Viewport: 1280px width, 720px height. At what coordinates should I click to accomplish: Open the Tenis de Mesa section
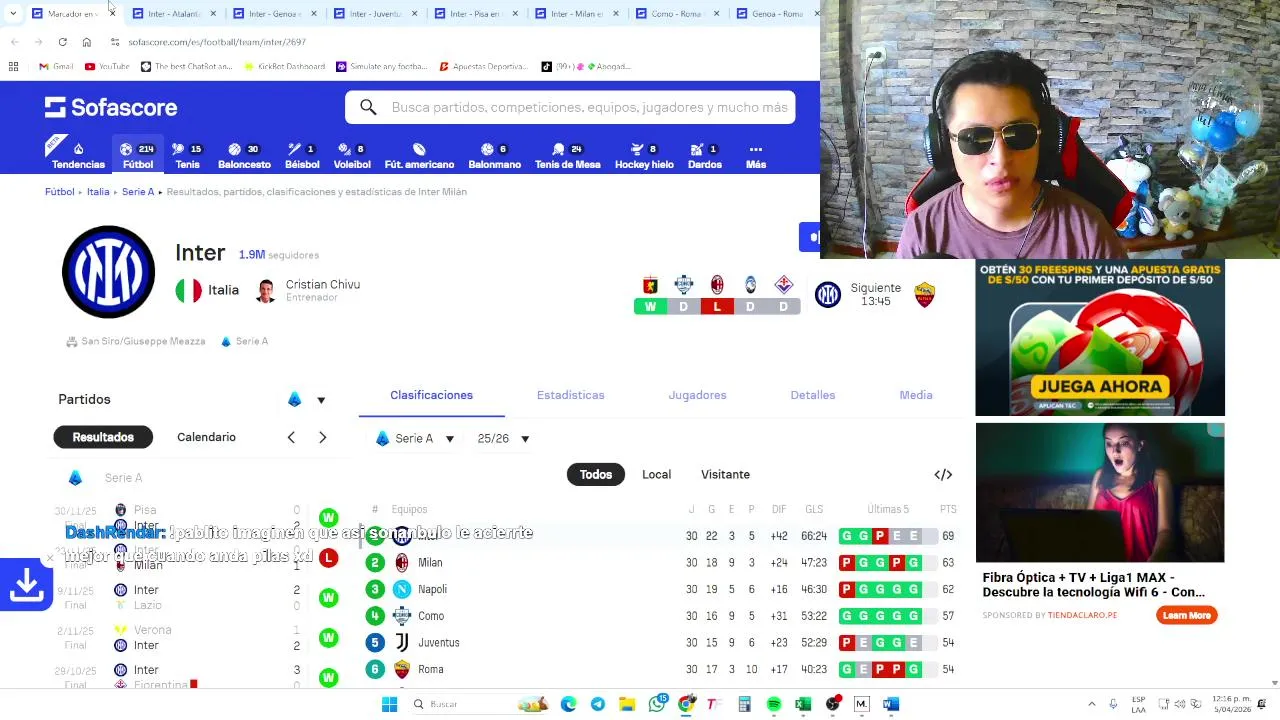tap(567, 155)
